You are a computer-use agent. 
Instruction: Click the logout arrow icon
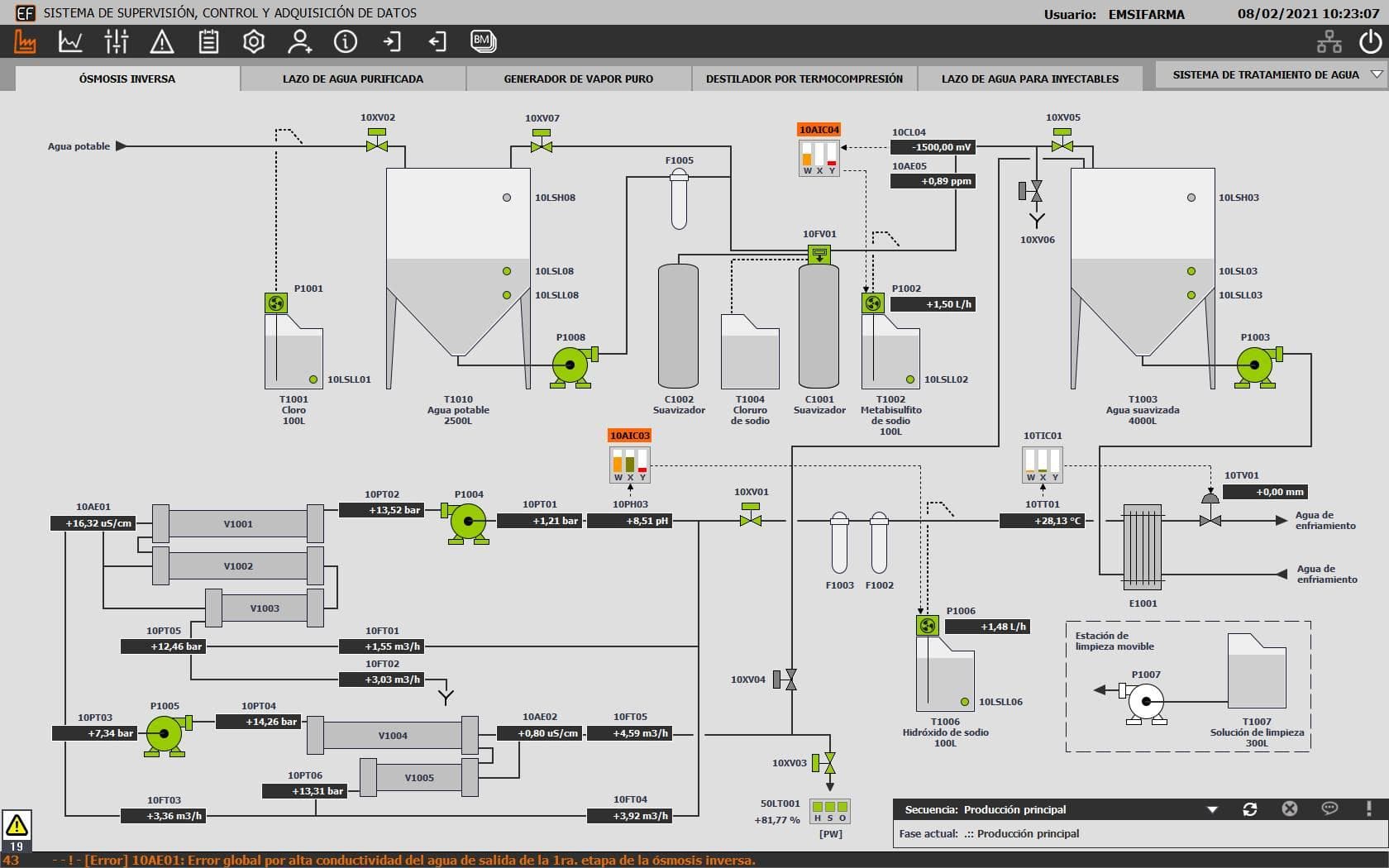(x=437, y=41)
